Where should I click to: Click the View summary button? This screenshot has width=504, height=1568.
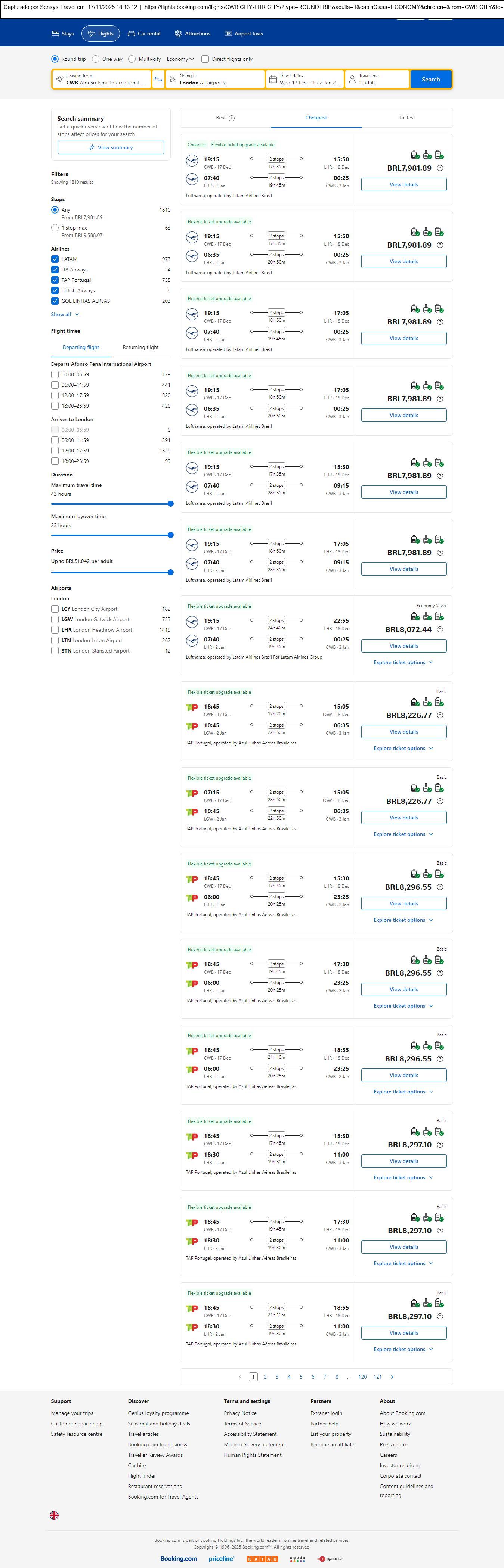110,147
